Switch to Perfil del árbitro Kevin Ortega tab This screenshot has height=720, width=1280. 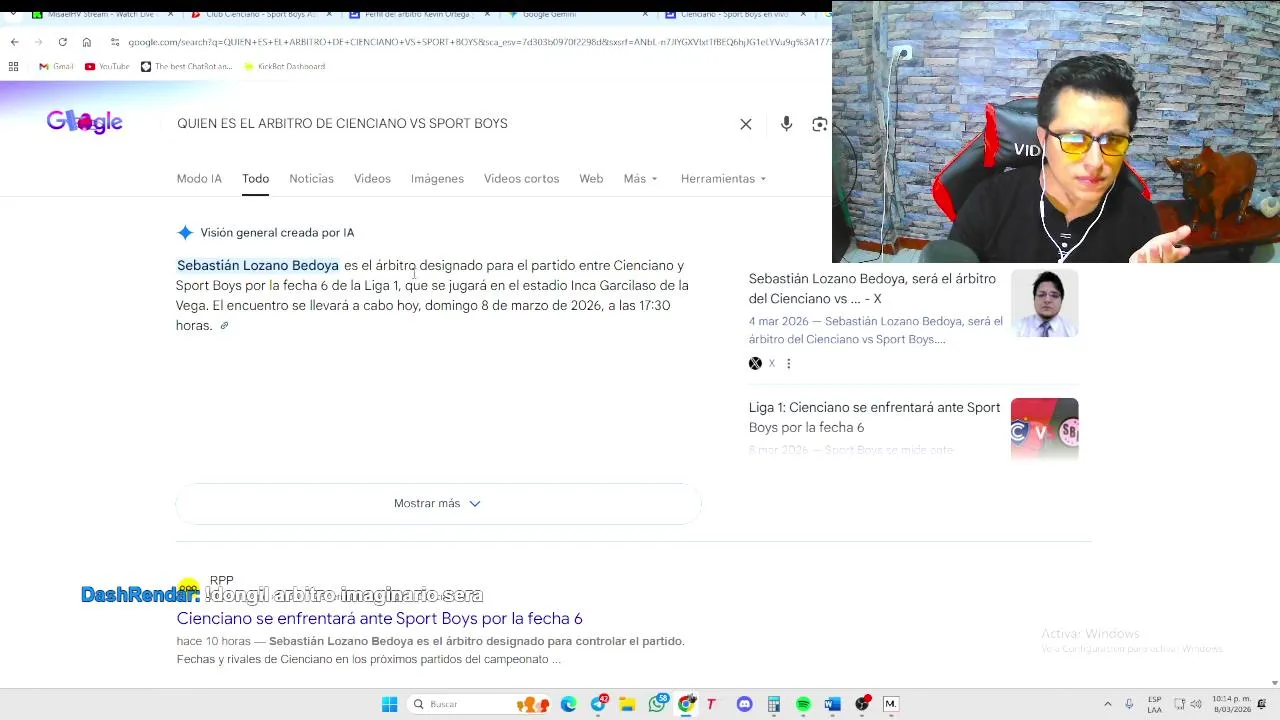[x=418, y=15]
